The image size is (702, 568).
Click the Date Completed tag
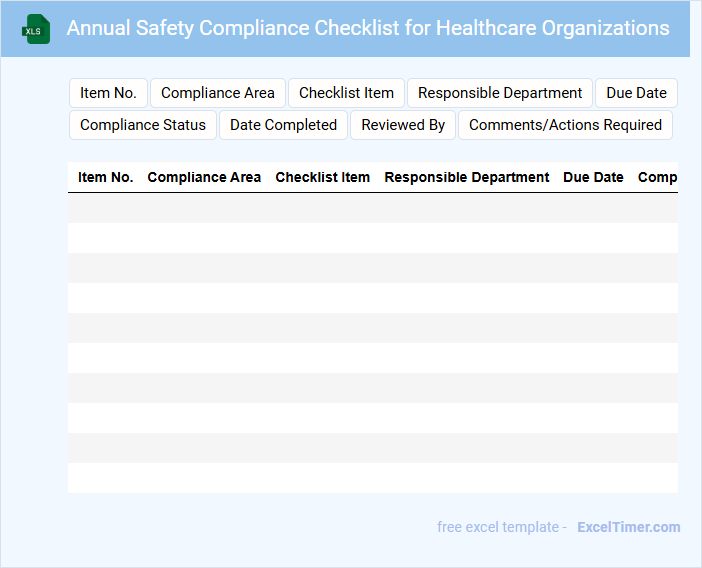click(283, 125)
